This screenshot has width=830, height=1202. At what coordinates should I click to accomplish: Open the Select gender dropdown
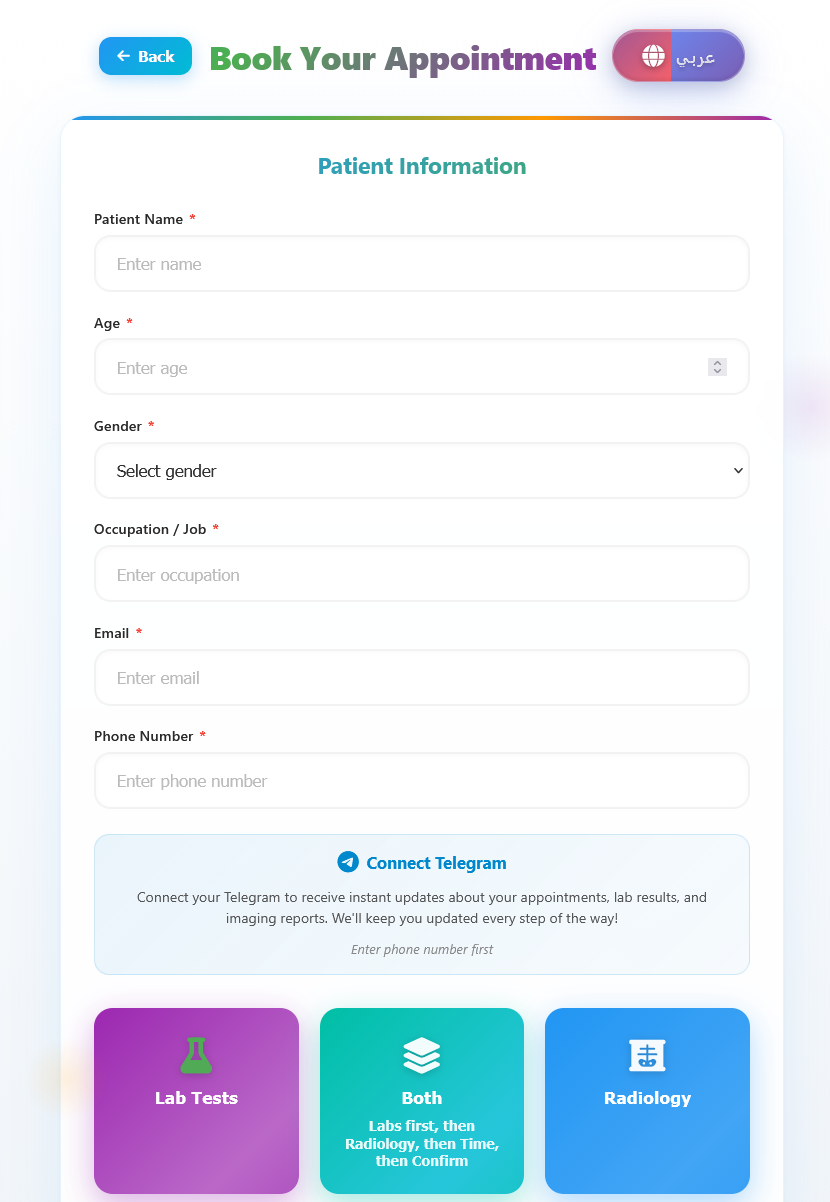click(421, 471)
